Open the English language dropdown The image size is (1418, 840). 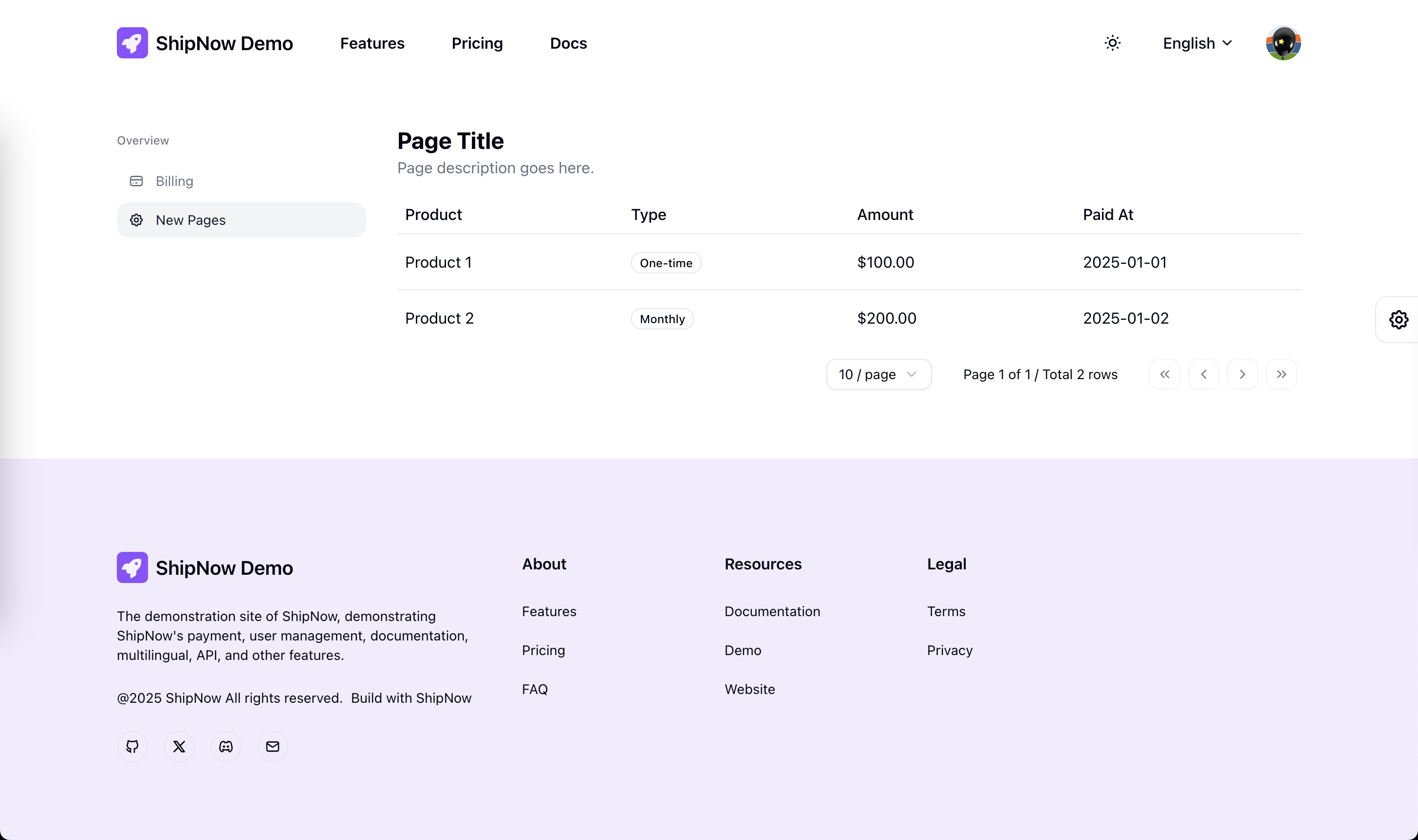click(1197, 43)
